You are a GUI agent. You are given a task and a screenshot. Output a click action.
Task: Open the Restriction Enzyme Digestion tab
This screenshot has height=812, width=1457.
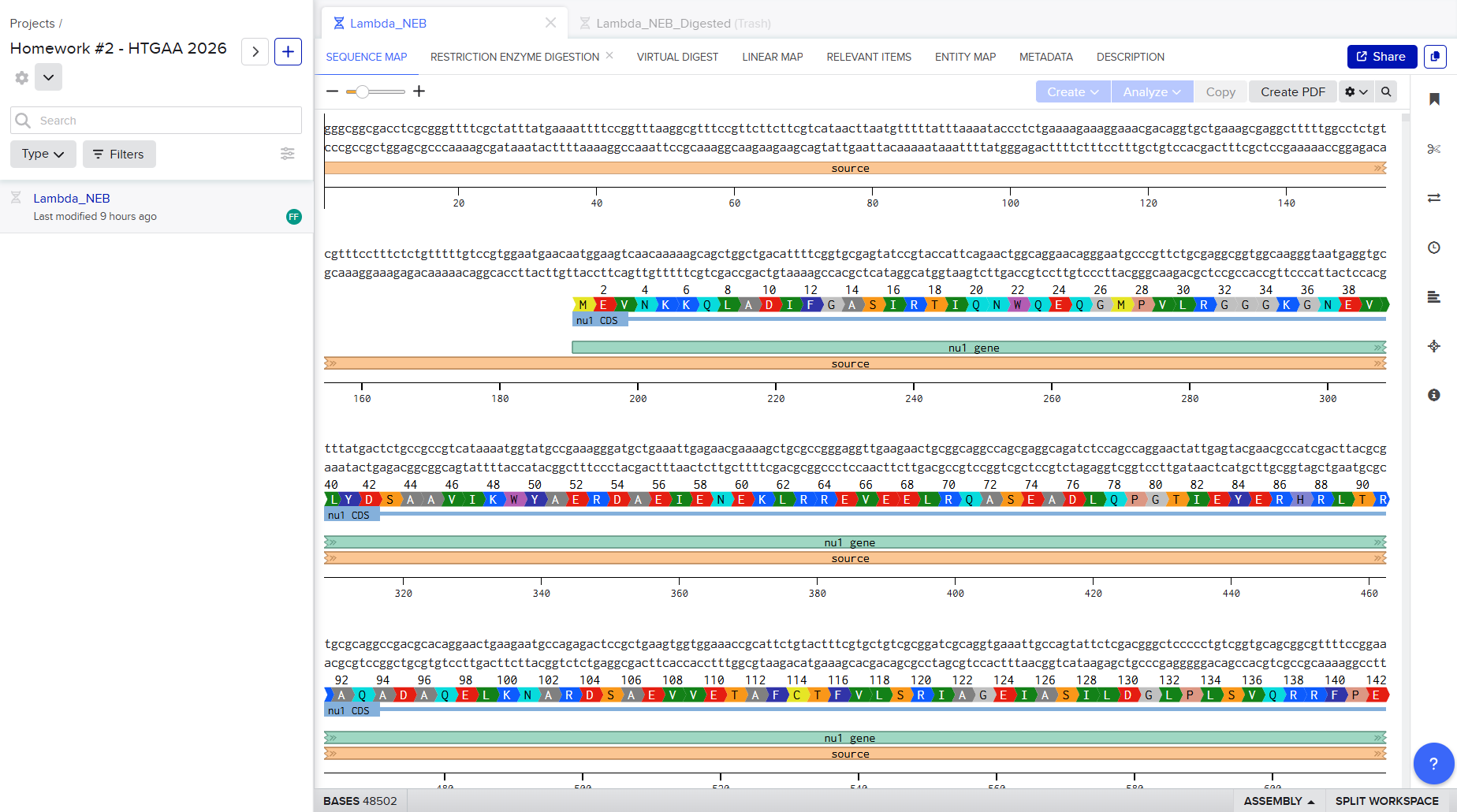tap(513, 56)
